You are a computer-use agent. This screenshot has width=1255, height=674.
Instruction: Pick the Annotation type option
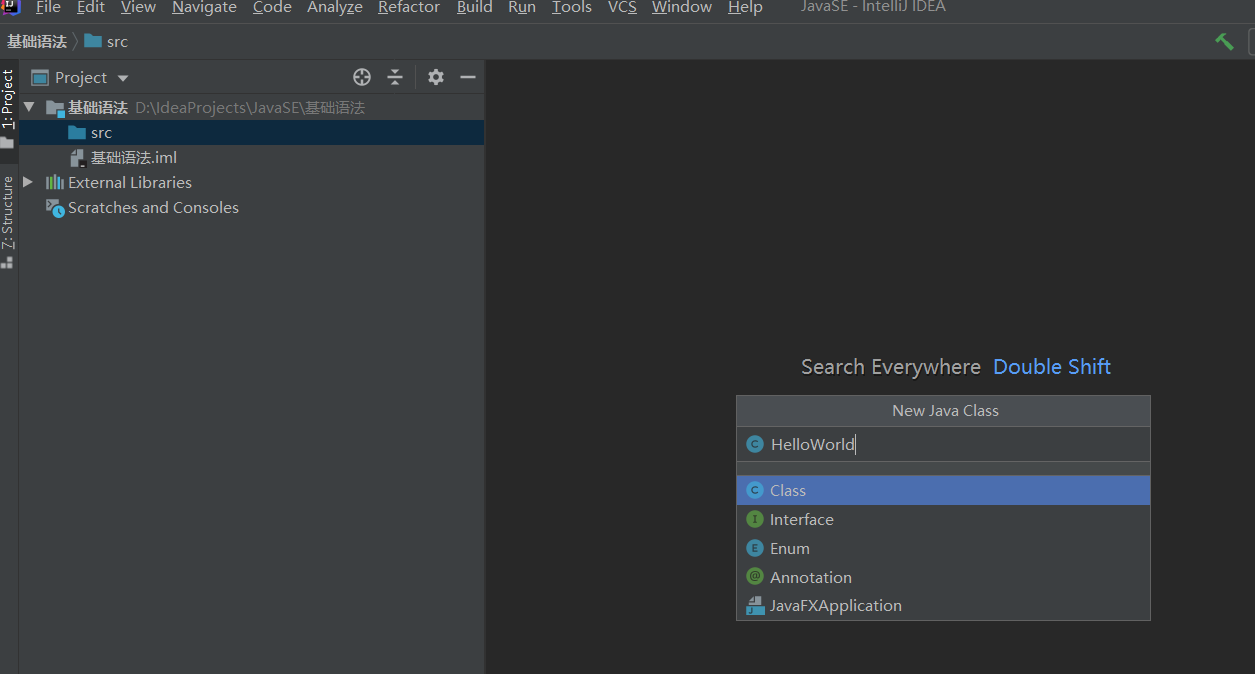[810, 577]
